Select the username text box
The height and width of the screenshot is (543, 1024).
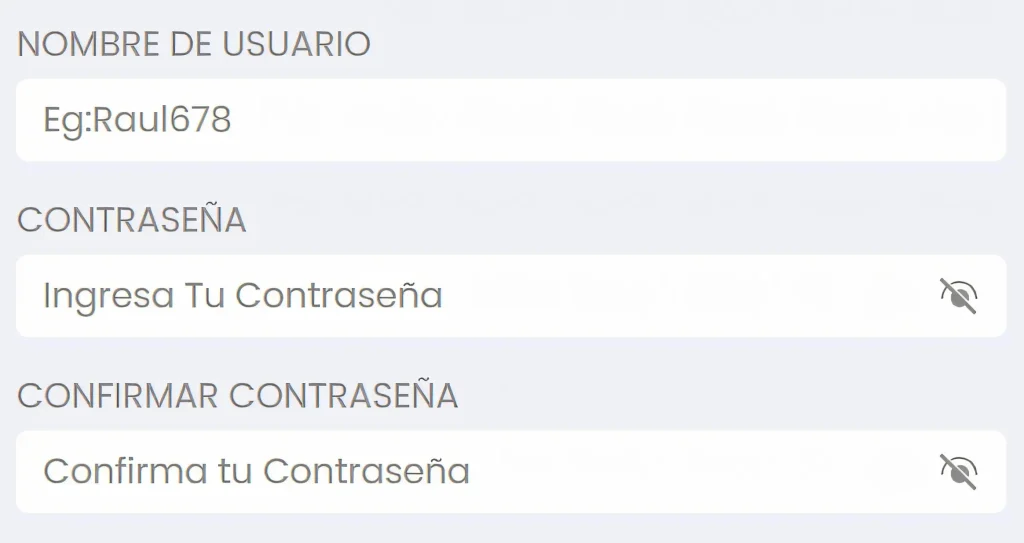pos(510,120)
